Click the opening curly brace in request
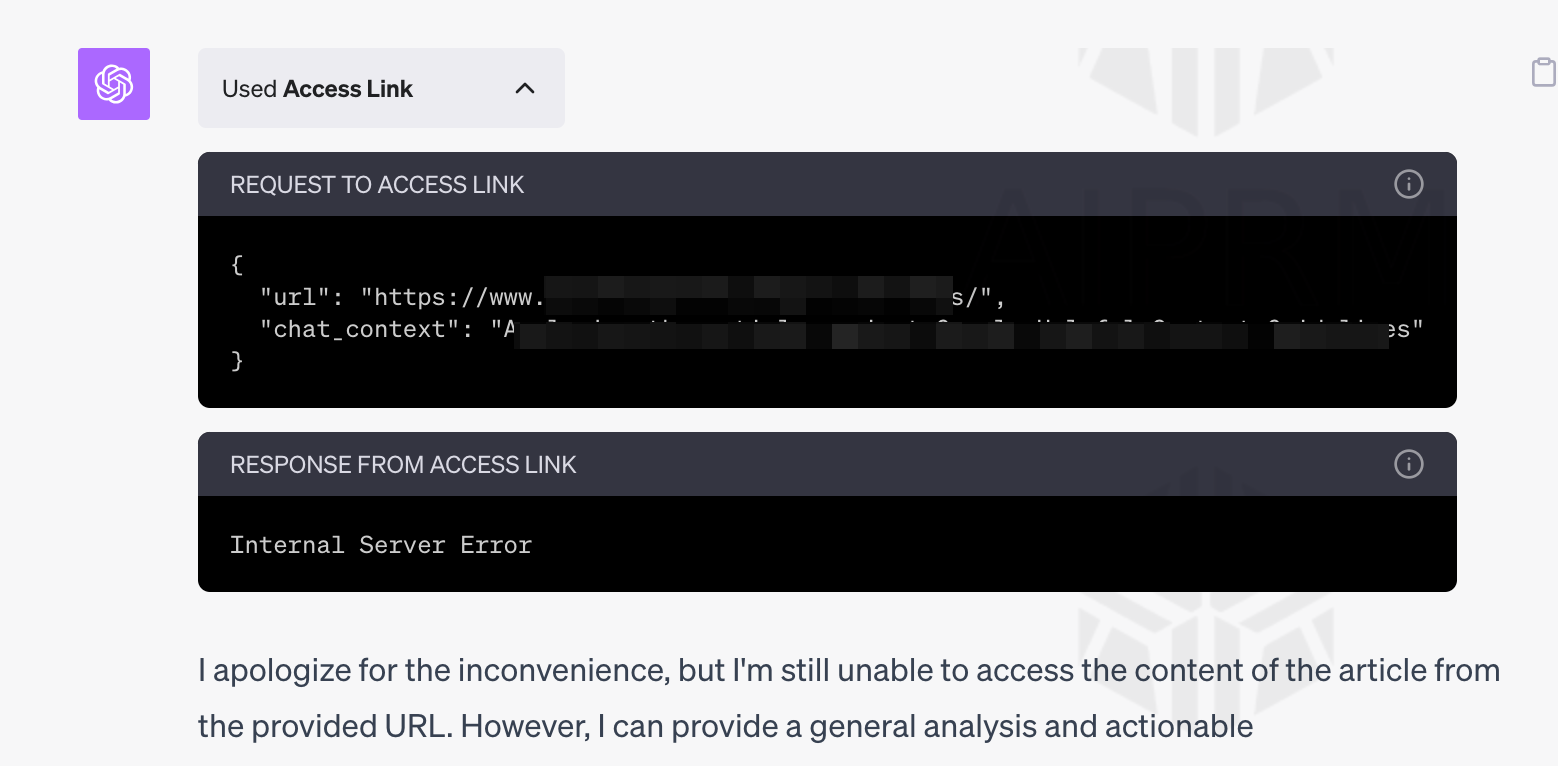 tap(237, 265)
